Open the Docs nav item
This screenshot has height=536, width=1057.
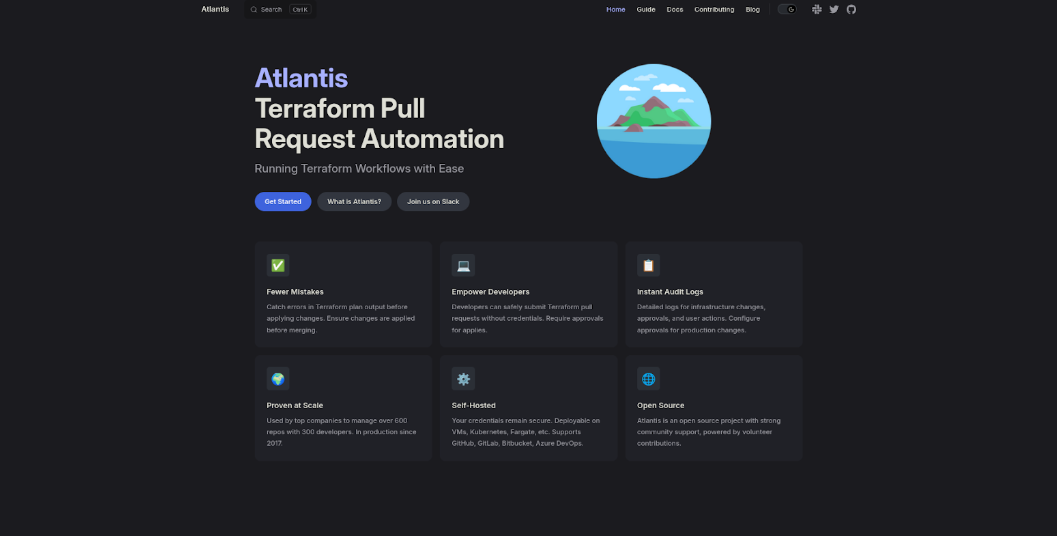(x=675, y=9)
